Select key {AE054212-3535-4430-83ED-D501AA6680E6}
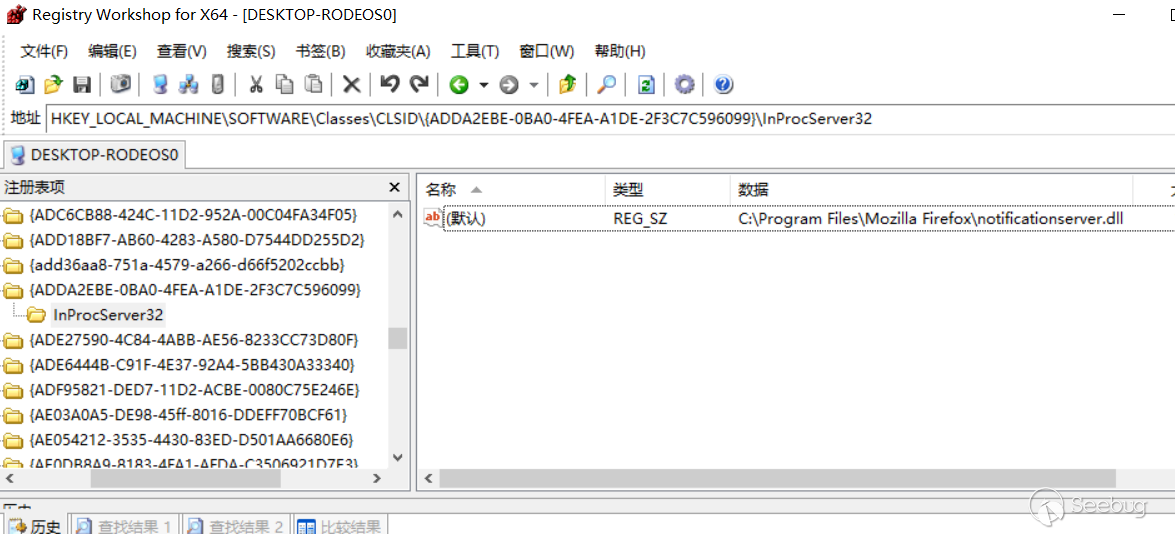This screenshot has height=534, width=1175. pyautogui.click(x=191, y=439)
